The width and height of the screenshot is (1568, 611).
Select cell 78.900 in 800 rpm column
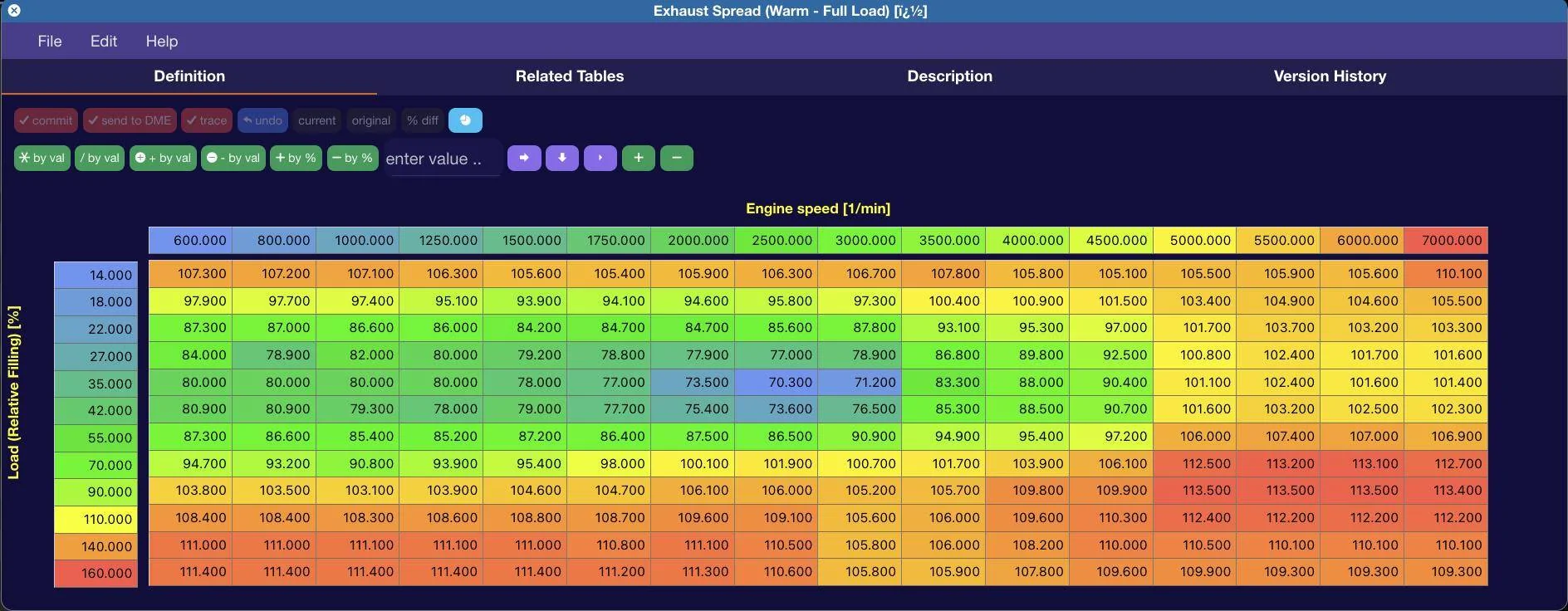click(x=274, y=354)
